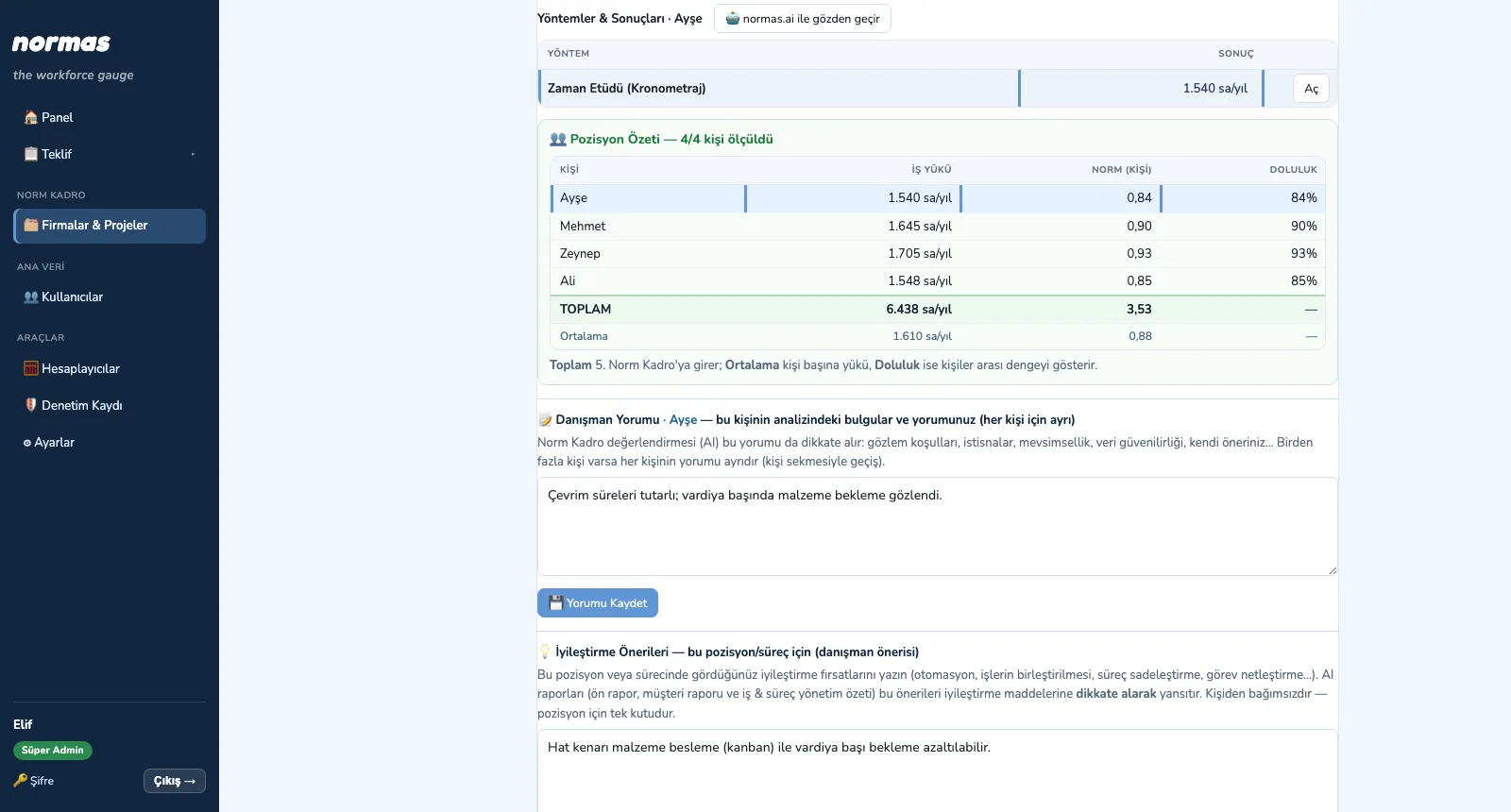1511x812 pixels.
Task: Click the Panel house icon
Action: coord(31,118)
